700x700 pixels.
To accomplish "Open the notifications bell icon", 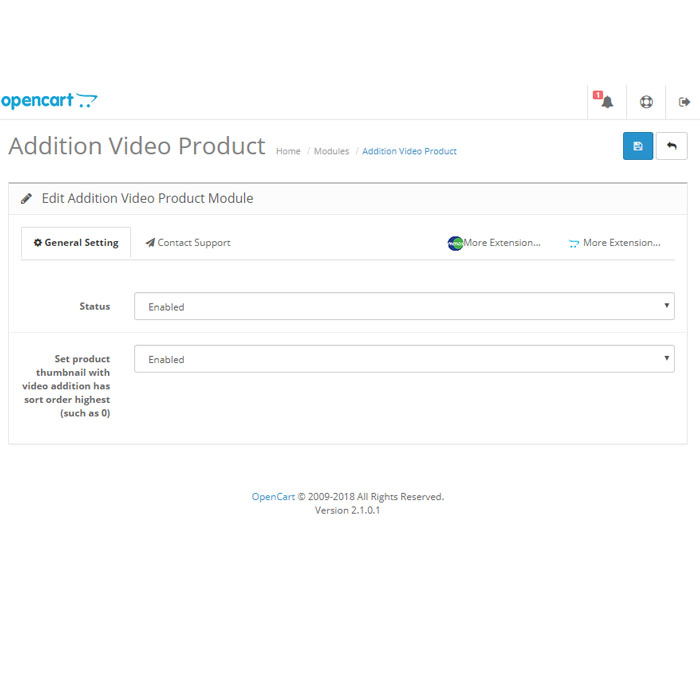I will [x=606, y=101].
